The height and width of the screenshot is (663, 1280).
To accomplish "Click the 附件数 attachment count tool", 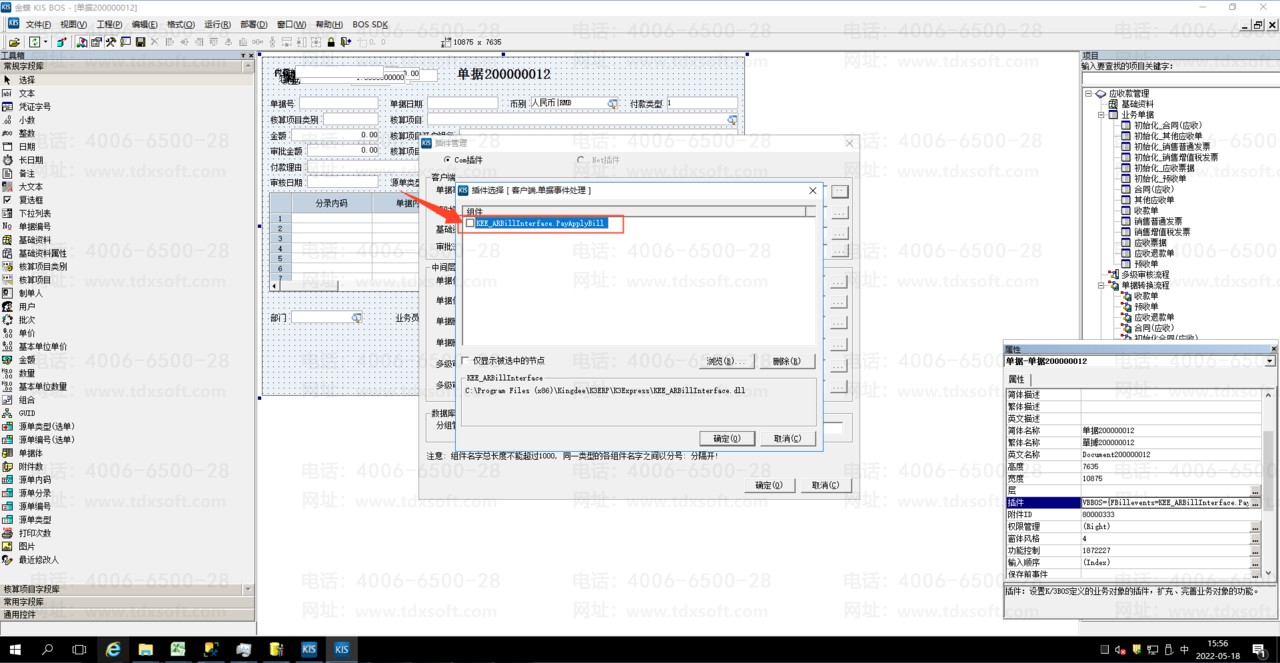I will tap(30, 467).
